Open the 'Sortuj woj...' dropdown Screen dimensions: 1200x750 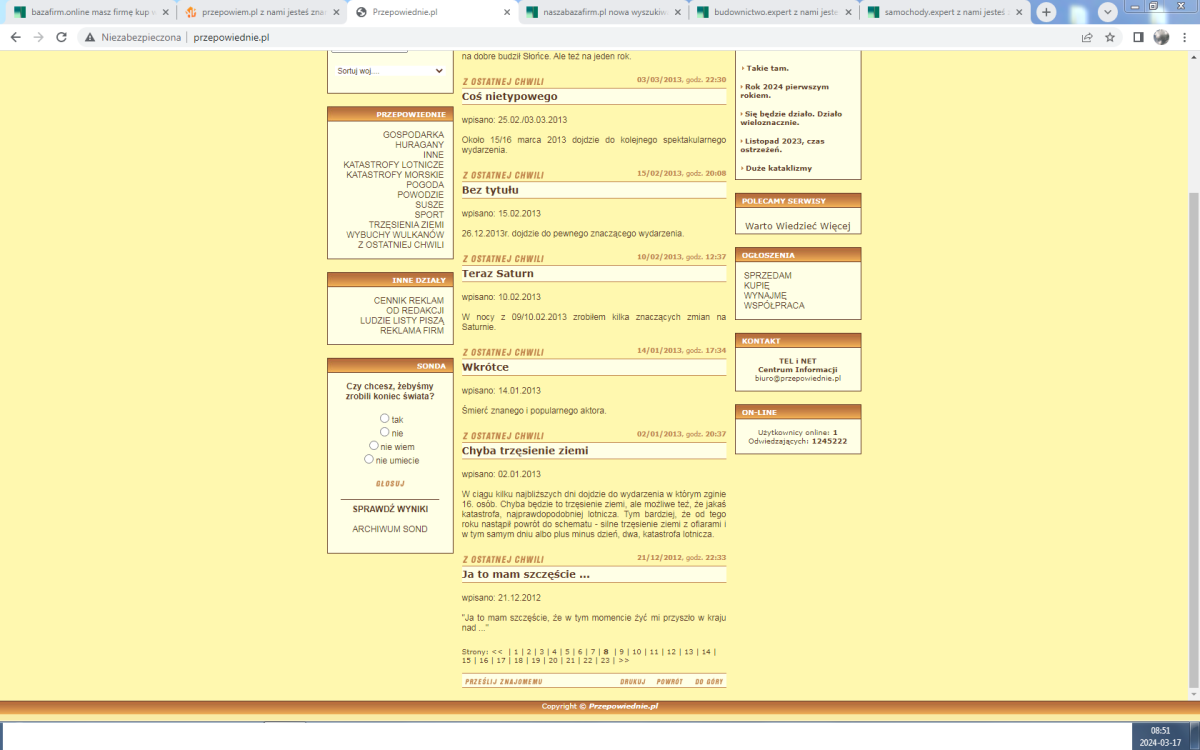pyautogui.click(x=389, y=71)
